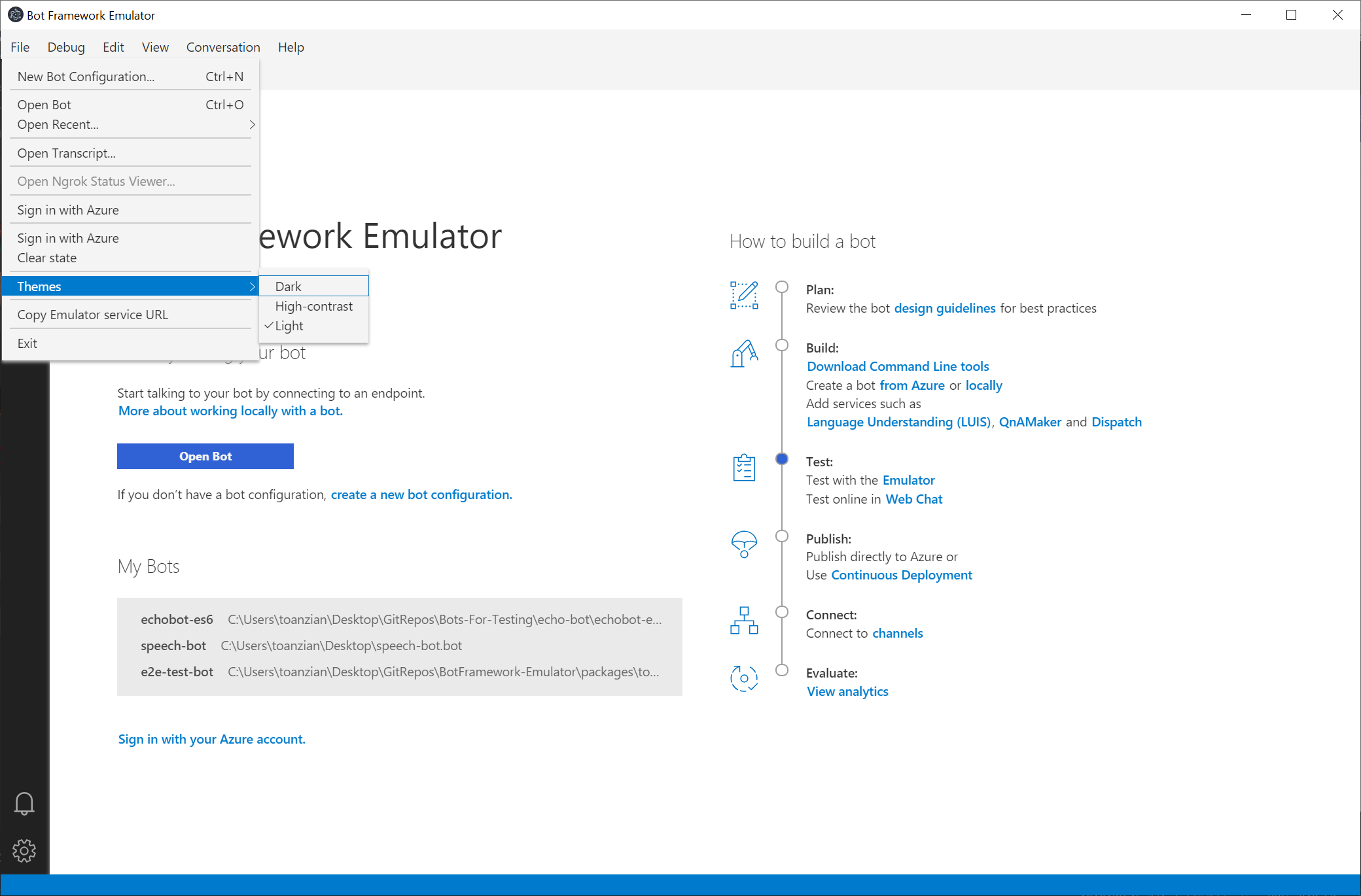Choose Copy Emulator service URL
Image resolution: width=1361 pixels, height=896 pixels.
[131, 315]
